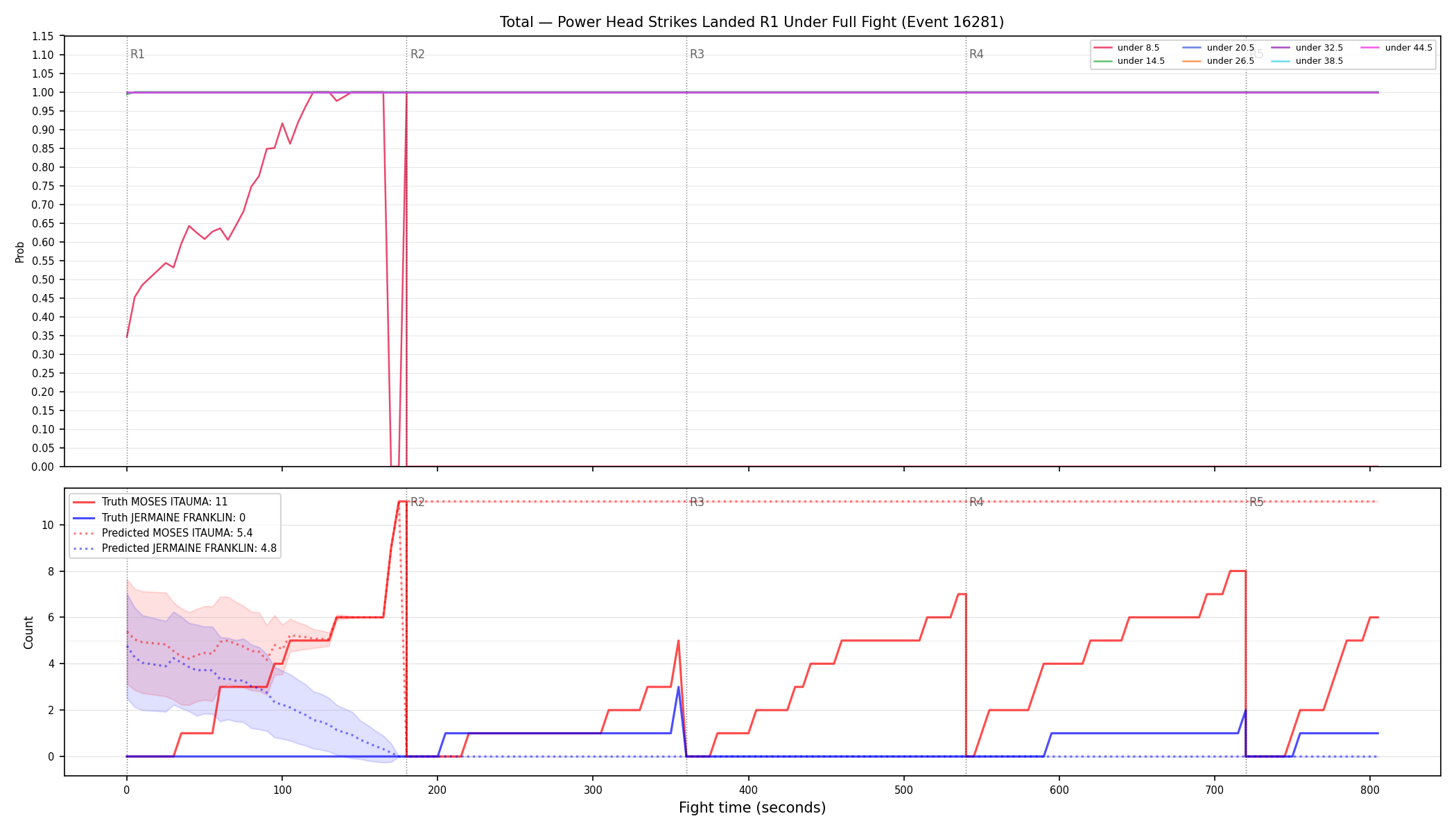Click the R5 round marker in bottom chart
The image size is (1456, 832).
click(1256, 502)
